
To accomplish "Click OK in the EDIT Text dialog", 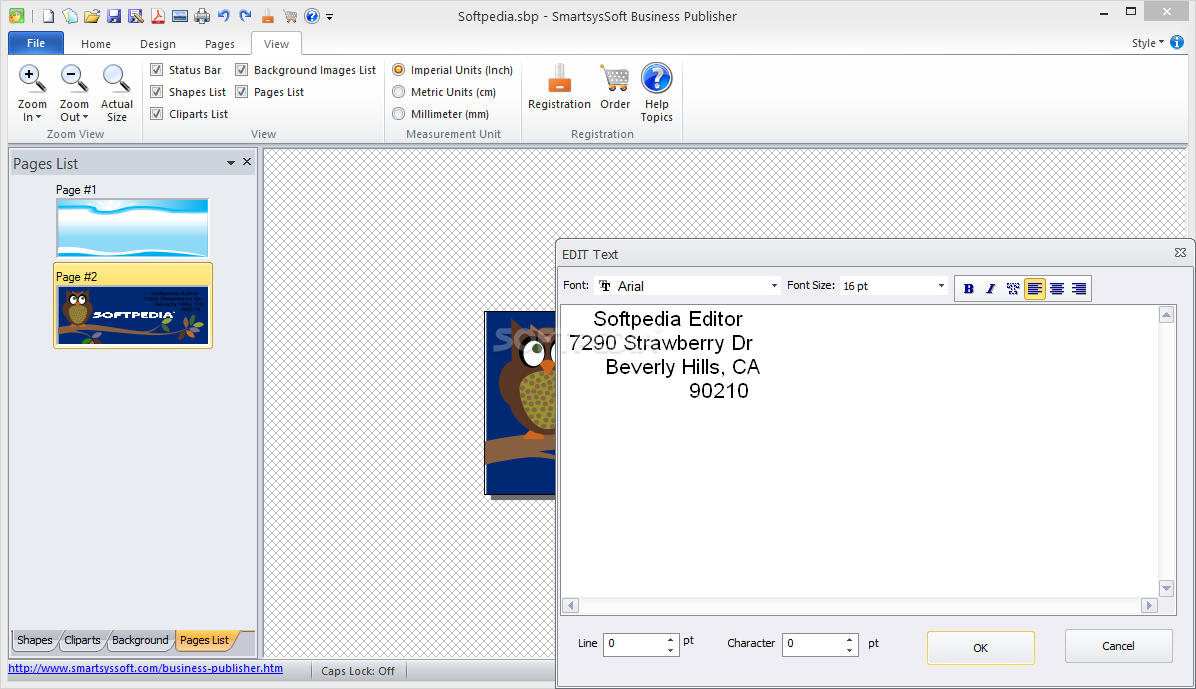I will (x=981, y=648).
